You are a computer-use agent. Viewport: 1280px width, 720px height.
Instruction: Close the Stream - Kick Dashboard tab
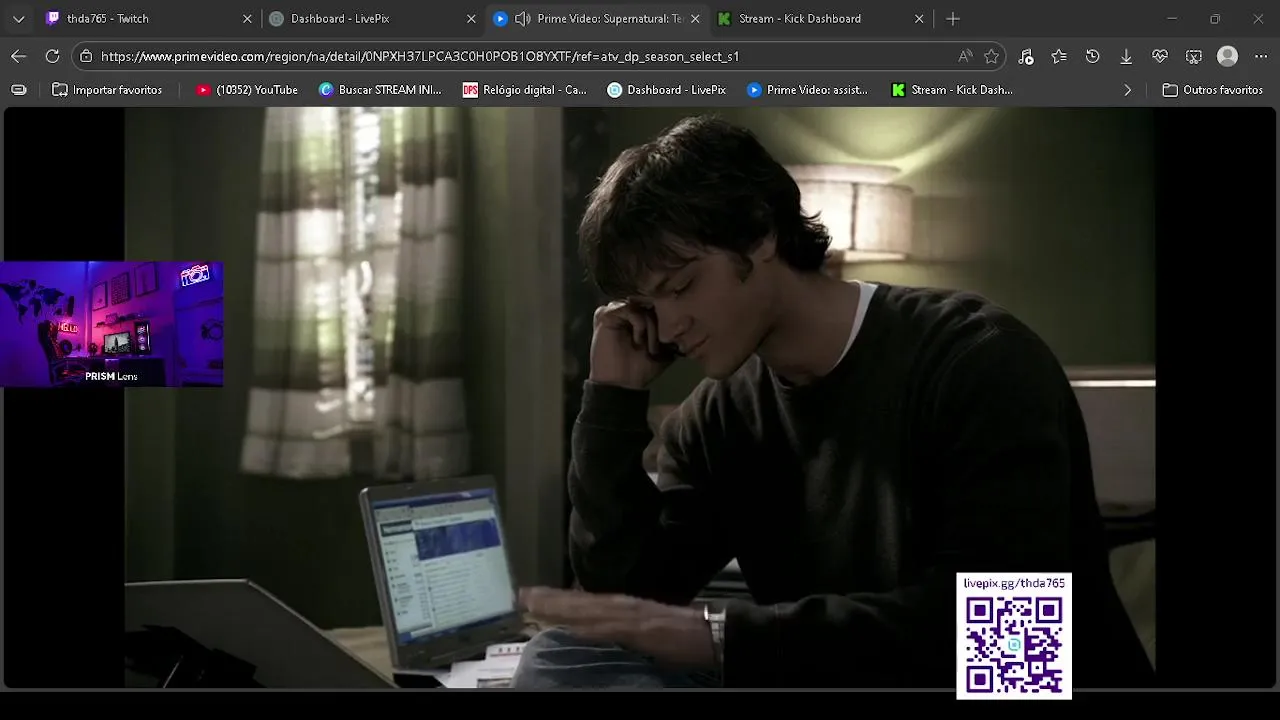[919, 18]
